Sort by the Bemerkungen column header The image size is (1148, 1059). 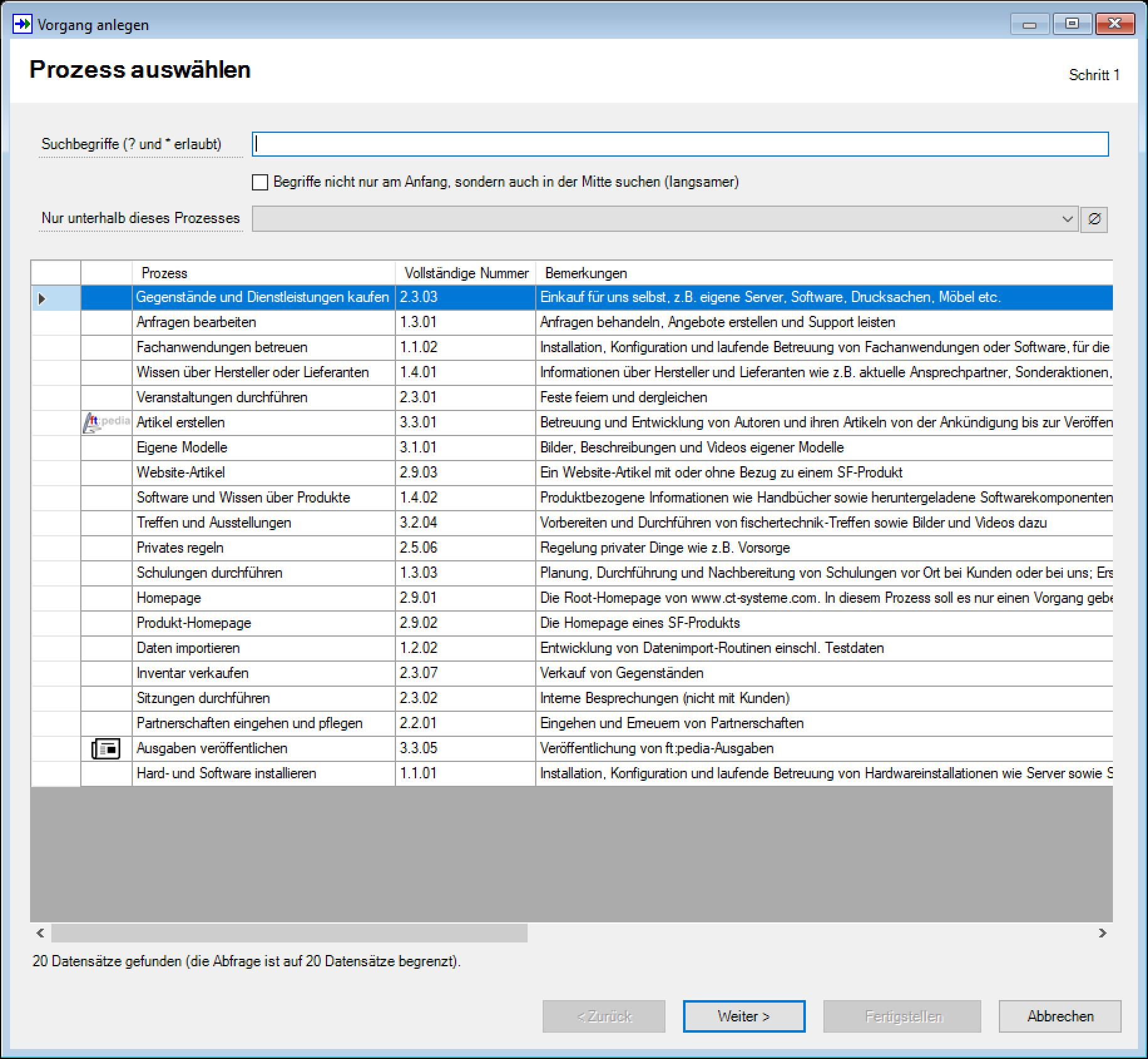coord(825,273)
